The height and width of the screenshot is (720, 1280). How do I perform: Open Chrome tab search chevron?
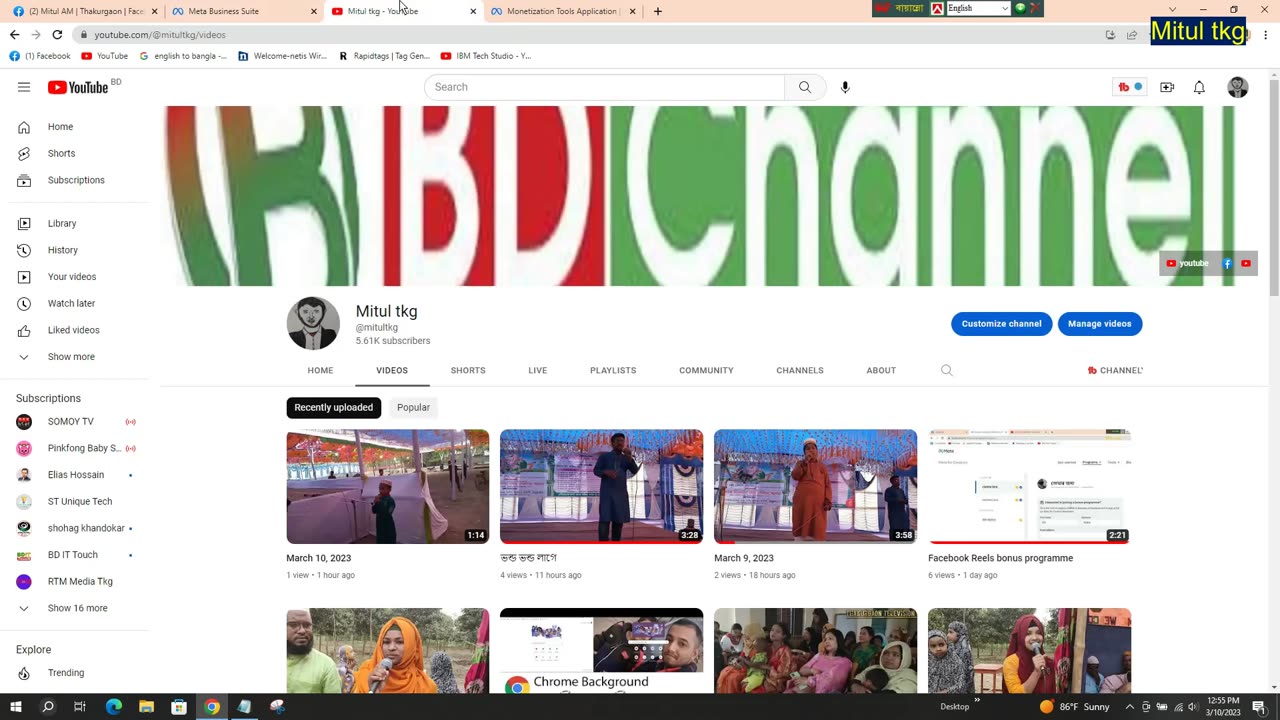(1173, 10)
